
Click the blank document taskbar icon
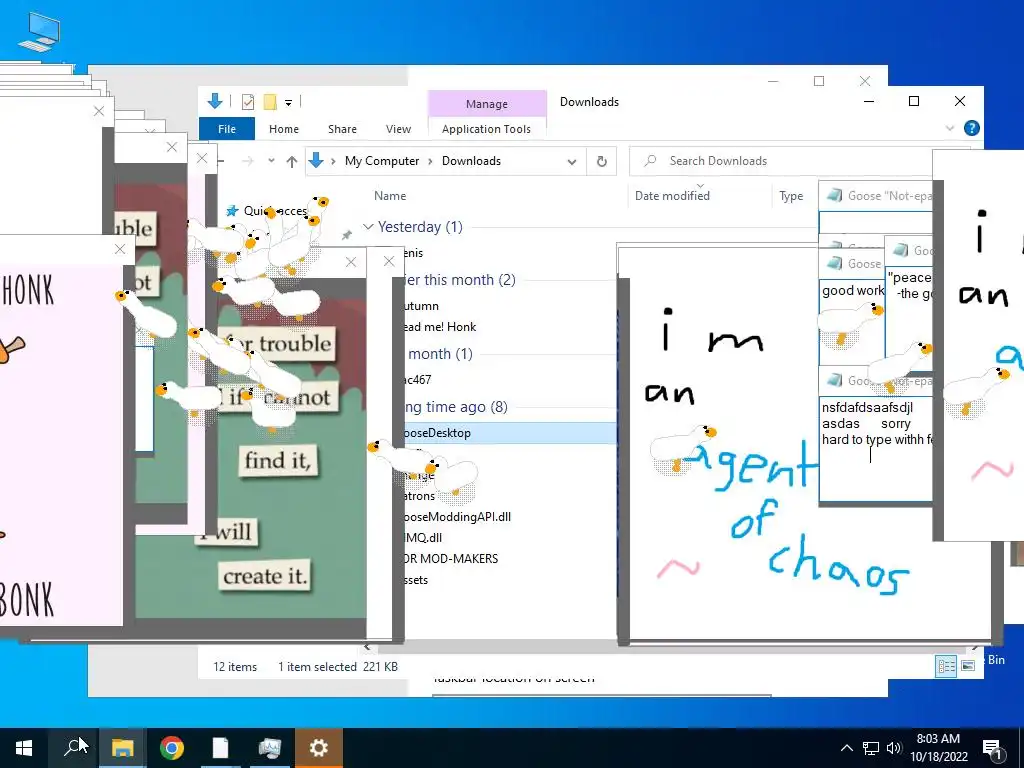click(220, 748)
